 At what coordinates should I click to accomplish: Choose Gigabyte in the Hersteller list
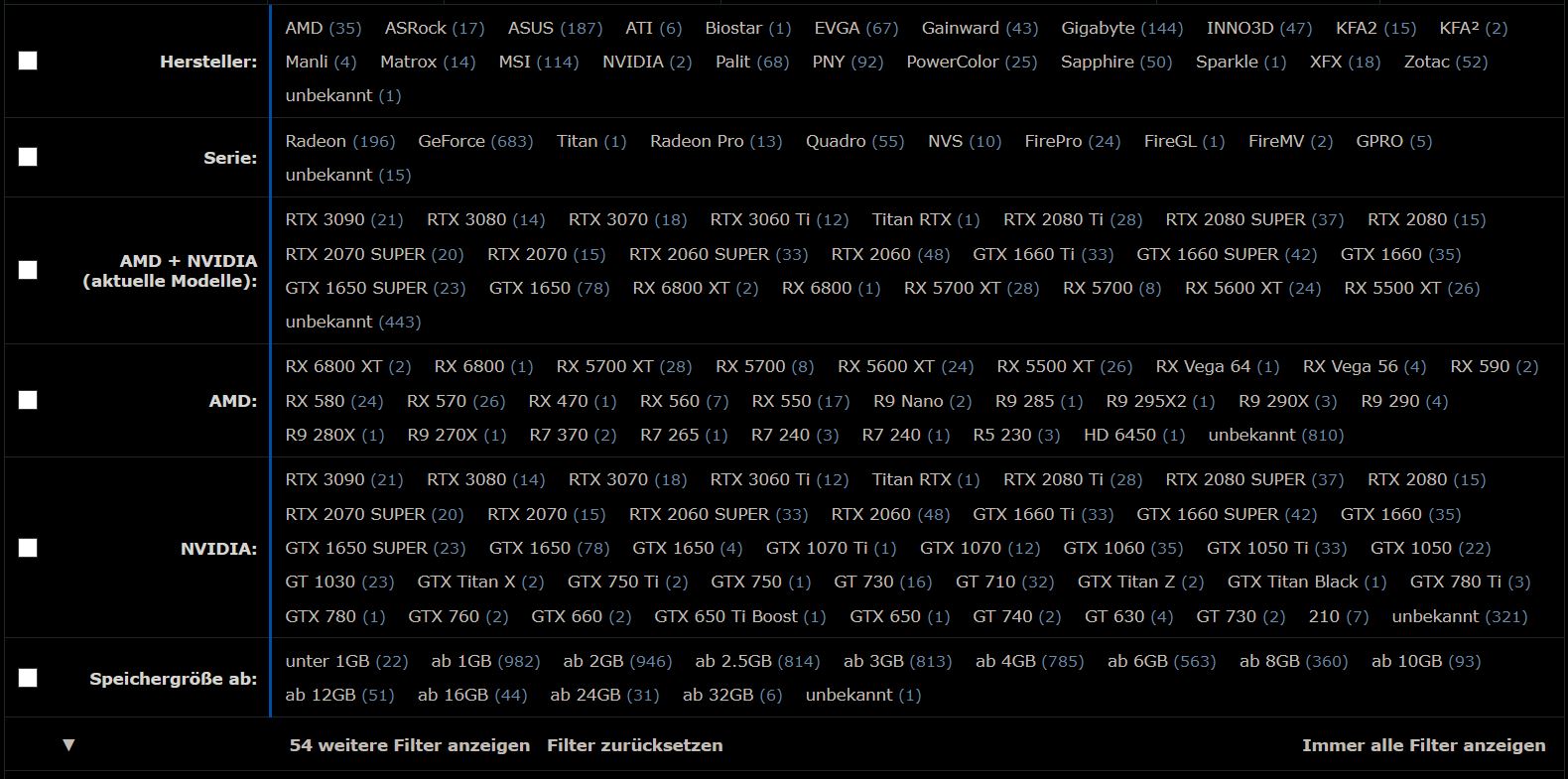[1120, 28]
